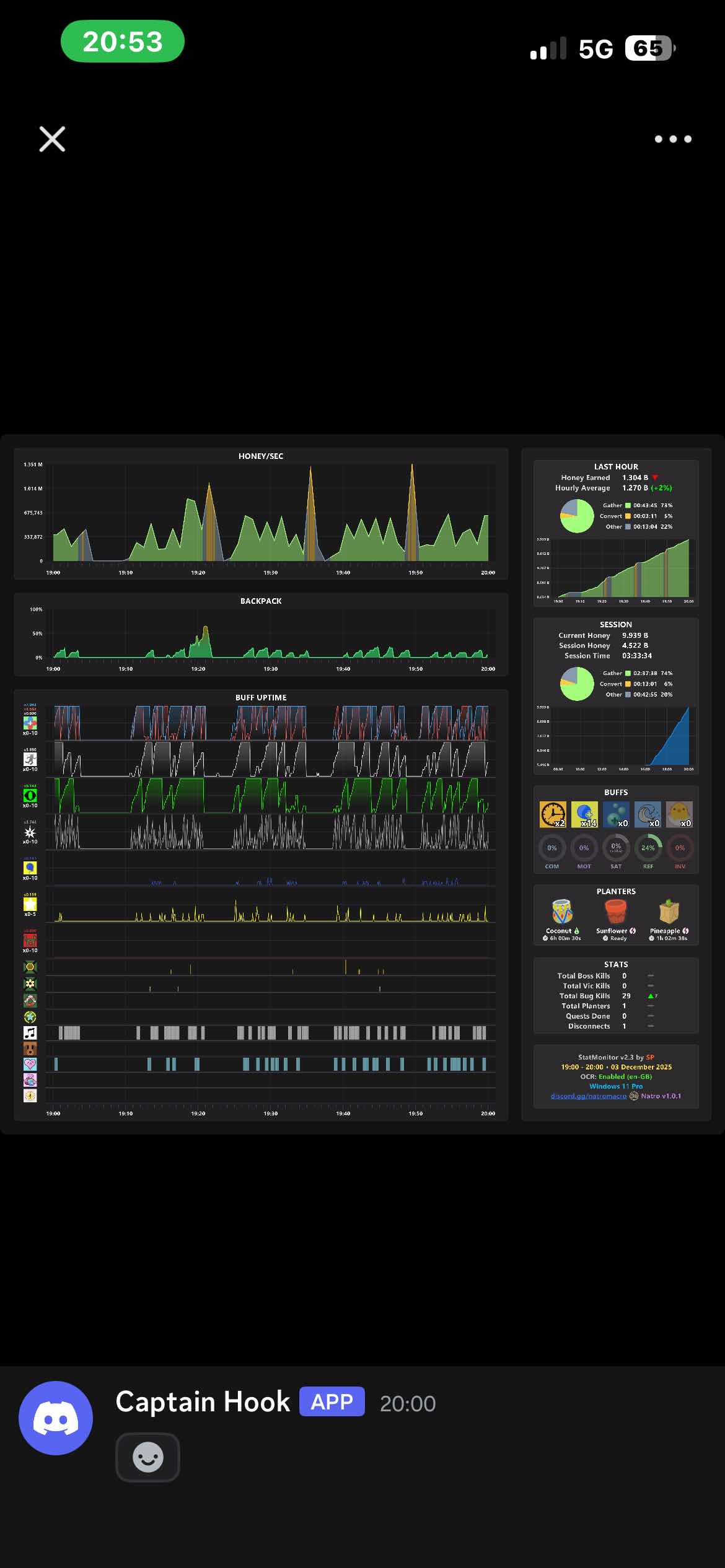Open the Captain Hook profile name
The image size is (725, 1568).
pos(203,1402)
